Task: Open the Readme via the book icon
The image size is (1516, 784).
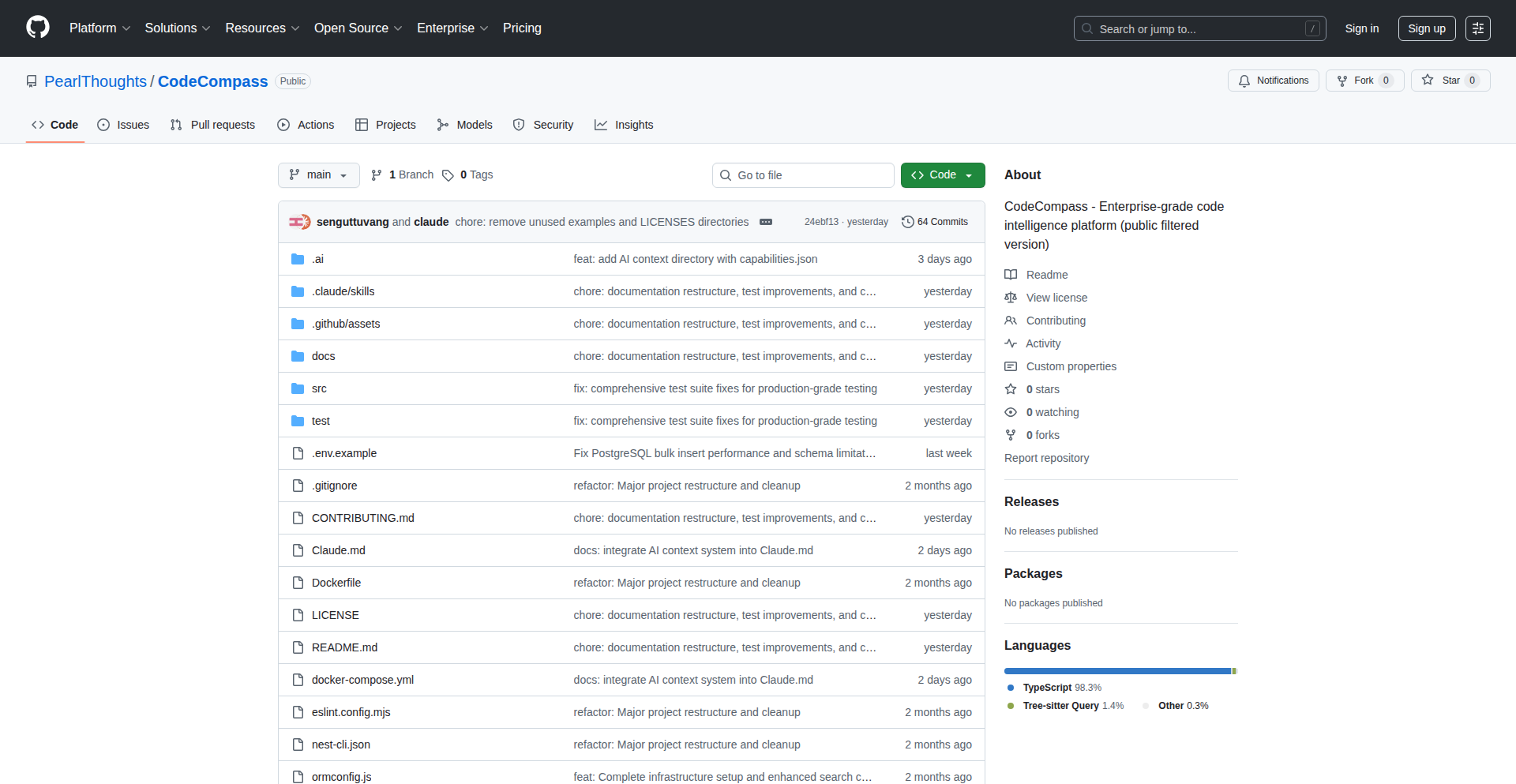Action: (x=1011, y=274)
